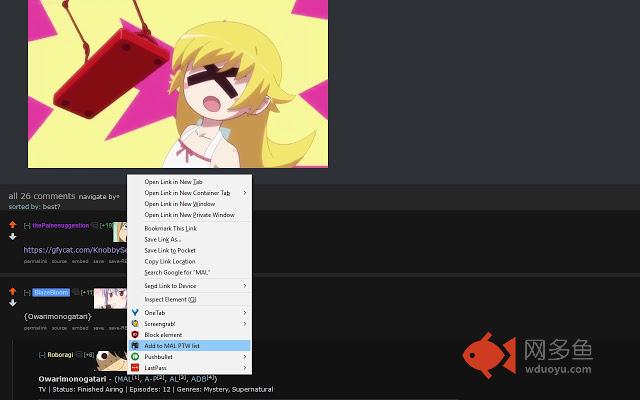Click source under gfycat comment
640x400 pixels.
coord(59,261)
